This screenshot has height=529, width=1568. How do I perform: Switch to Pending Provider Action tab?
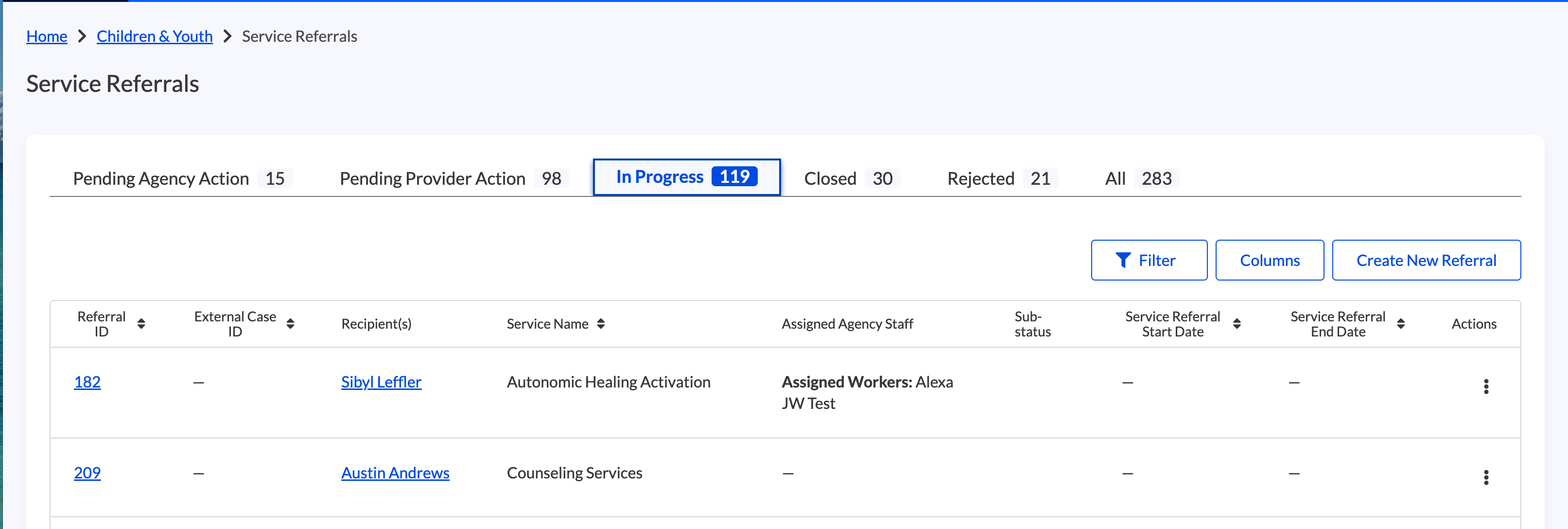[454, 178]
